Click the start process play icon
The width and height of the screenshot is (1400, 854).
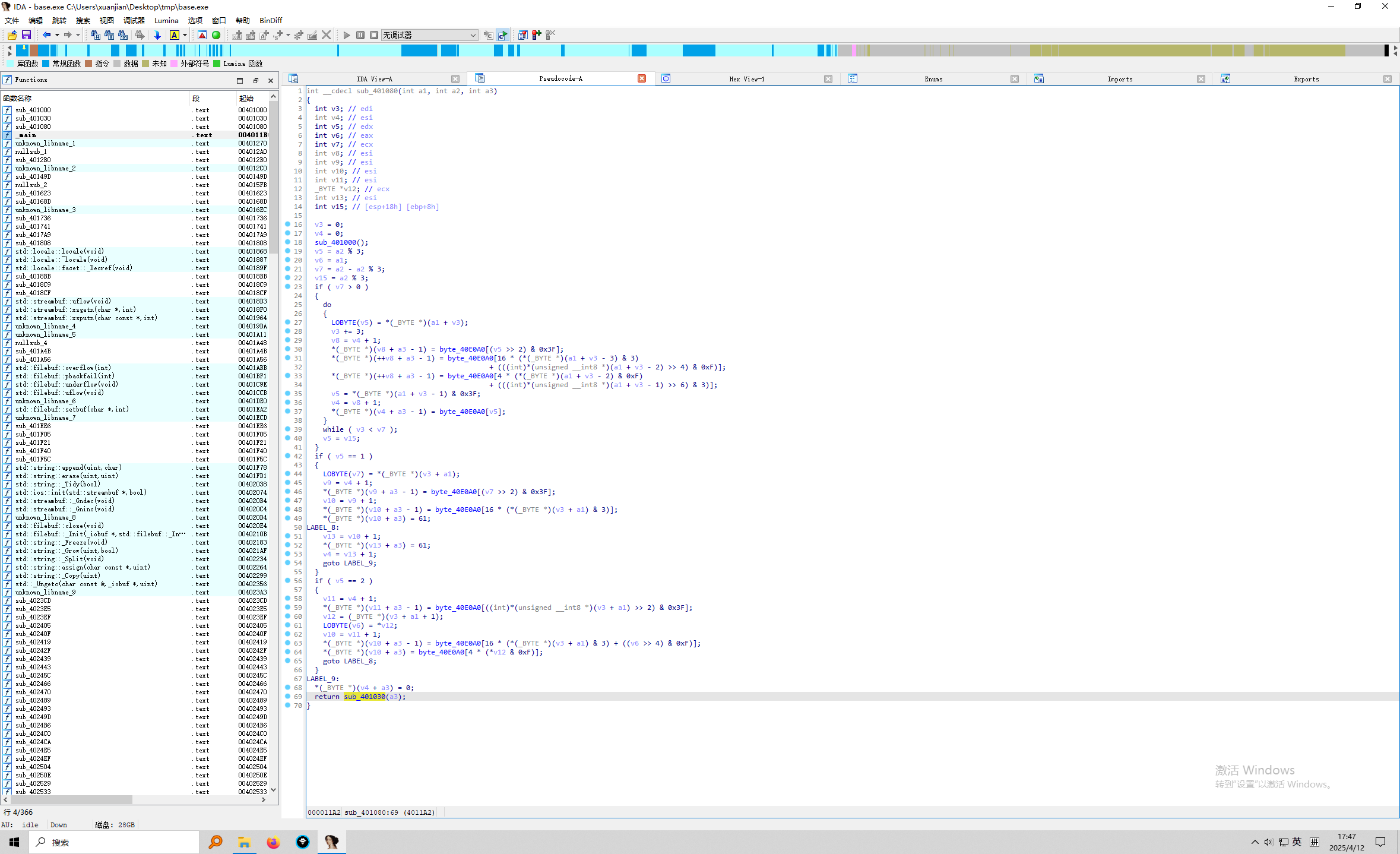click(x=347, y=36)
